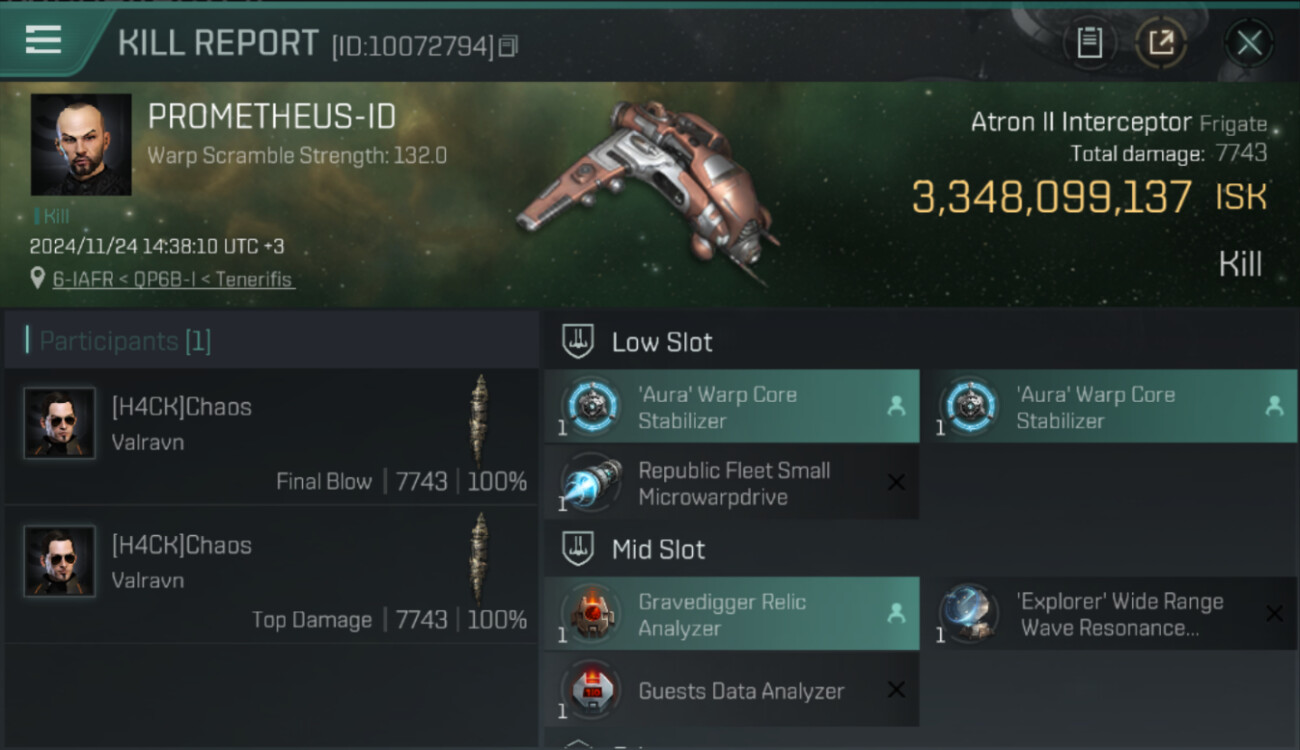Screen dimensions: 1300x750
Task: Click the clipboard report icon
Action: 1089,43
